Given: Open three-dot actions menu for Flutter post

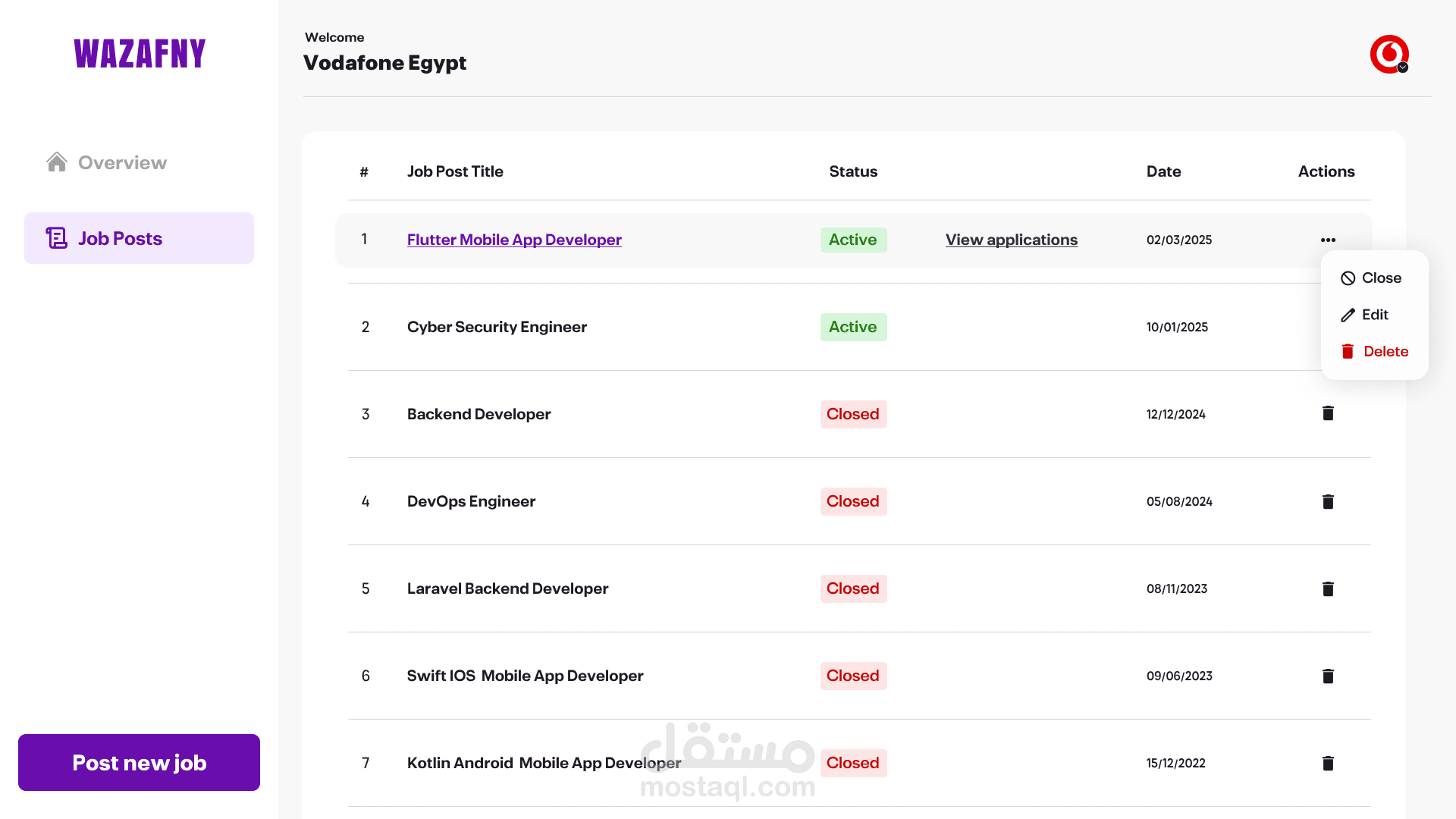Looking at the screenshot, I should coord(1328,240).
